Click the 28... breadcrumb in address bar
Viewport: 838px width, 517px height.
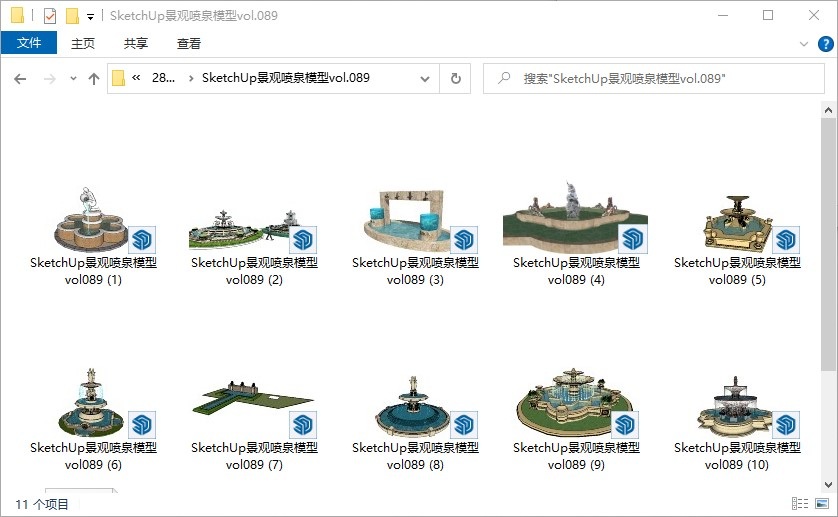click(x=163, y=78)
